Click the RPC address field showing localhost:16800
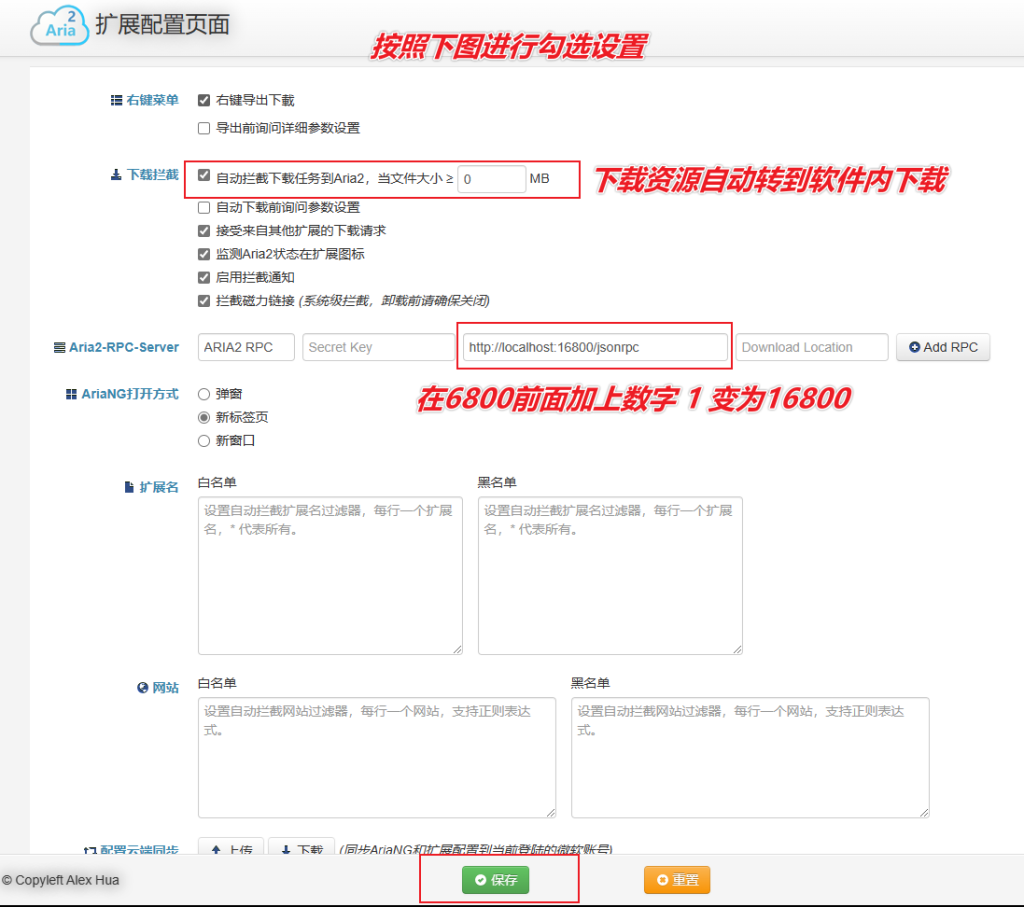 coord(594,346)
